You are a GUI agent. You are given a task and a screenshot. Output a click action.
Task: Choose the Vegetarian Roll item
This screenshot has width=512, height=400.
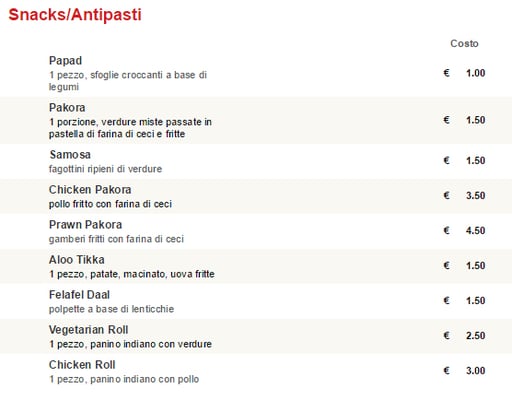tap(89, 330)
